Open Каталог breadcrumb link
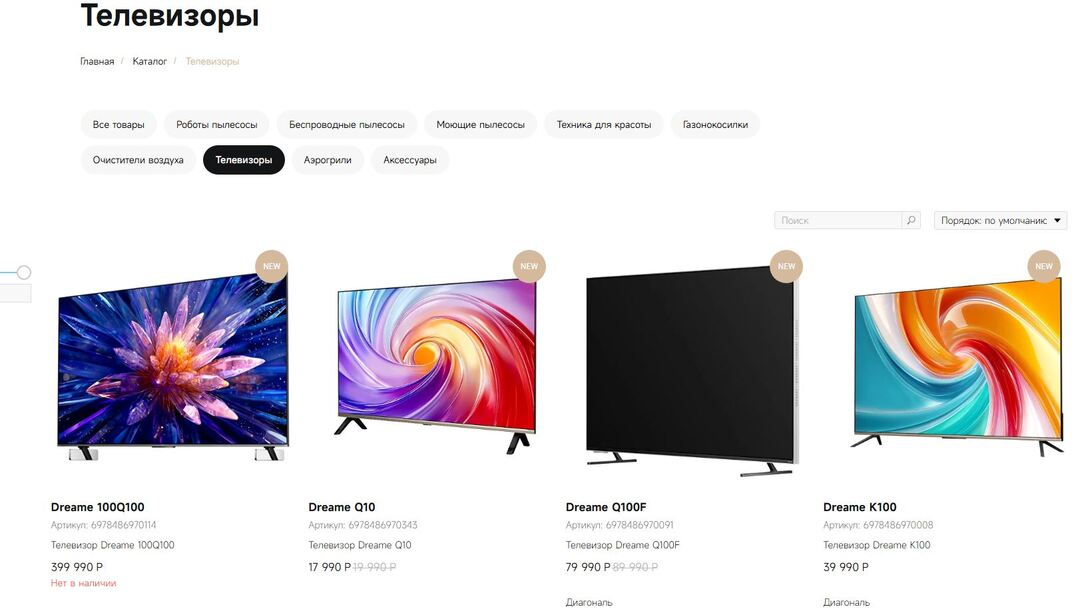The height and width of the screenshot is (609, 1090). tap(149, 61)
